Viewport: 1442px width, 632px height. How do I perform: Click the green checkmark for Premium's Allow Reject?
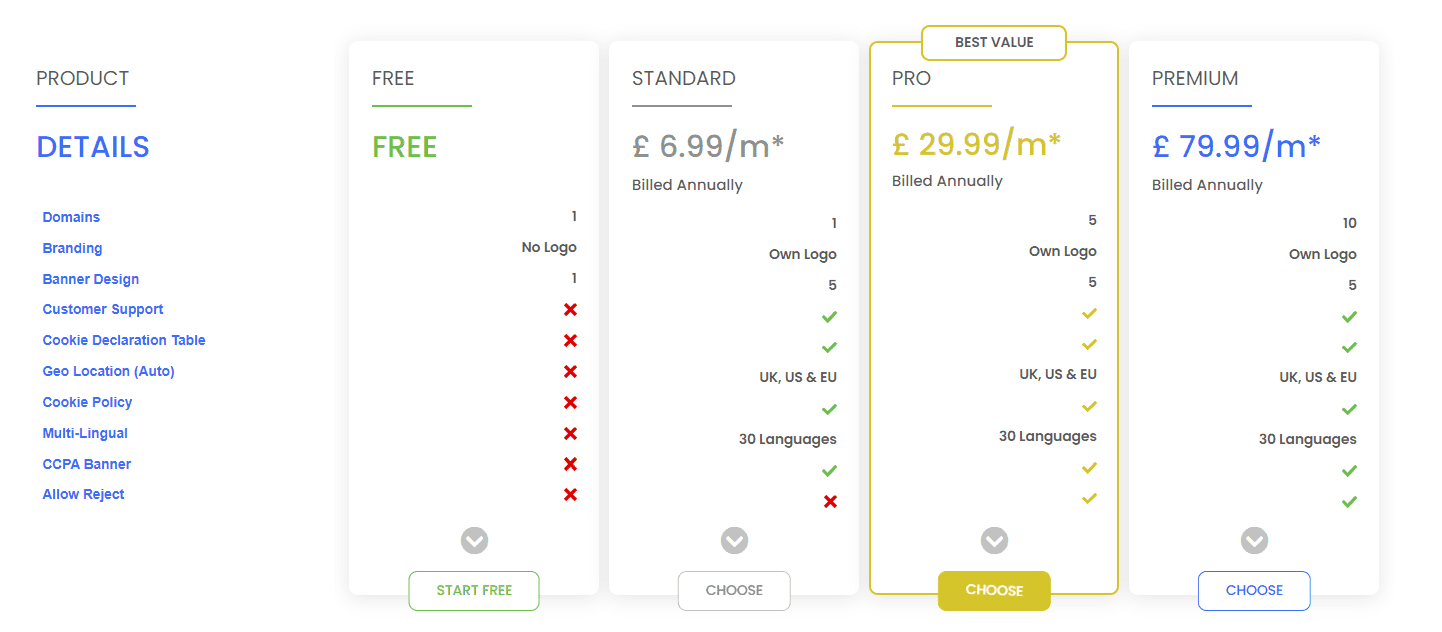click(1349, 501)
